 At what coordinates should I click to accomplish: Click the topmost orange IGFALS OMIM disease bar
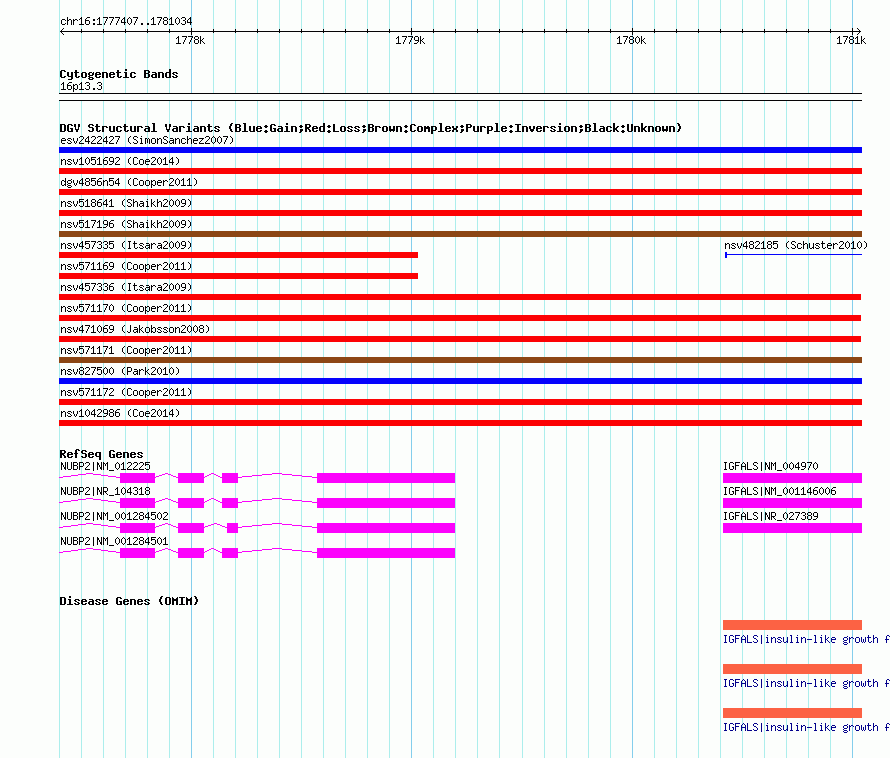pyautogui.click(x=792, y=625)
